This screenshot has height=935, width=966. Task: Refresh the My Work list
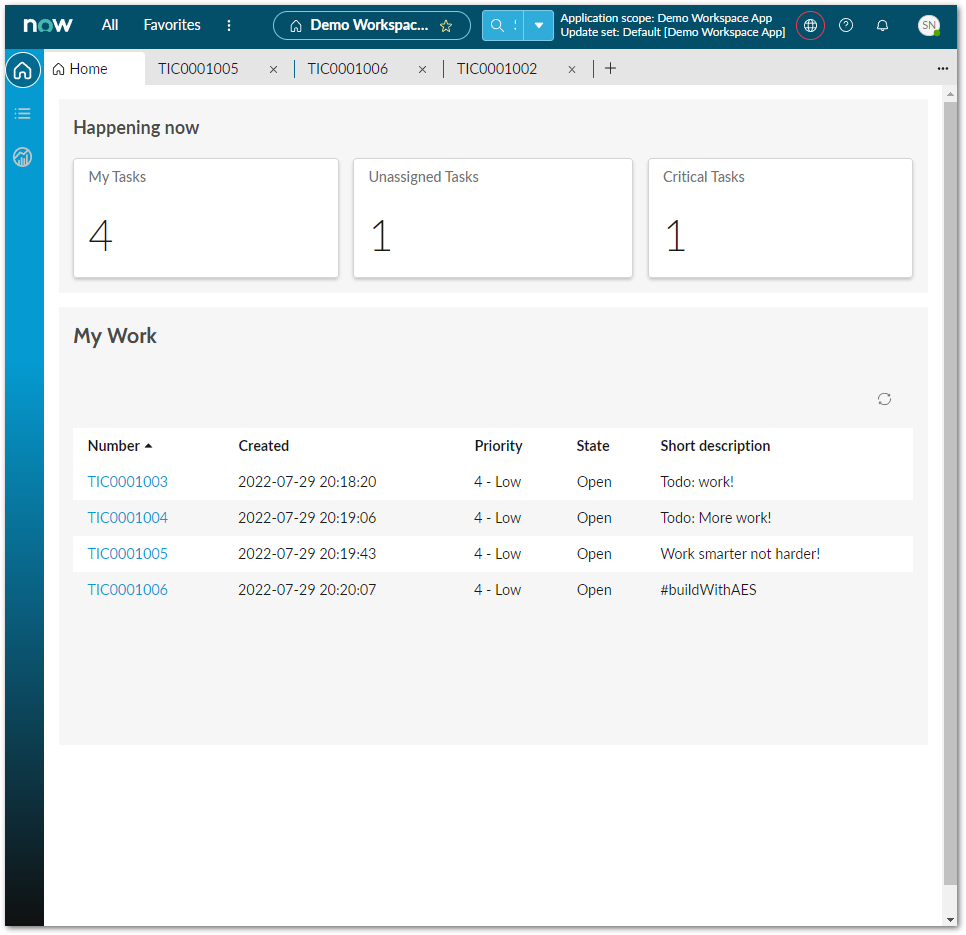884,399
